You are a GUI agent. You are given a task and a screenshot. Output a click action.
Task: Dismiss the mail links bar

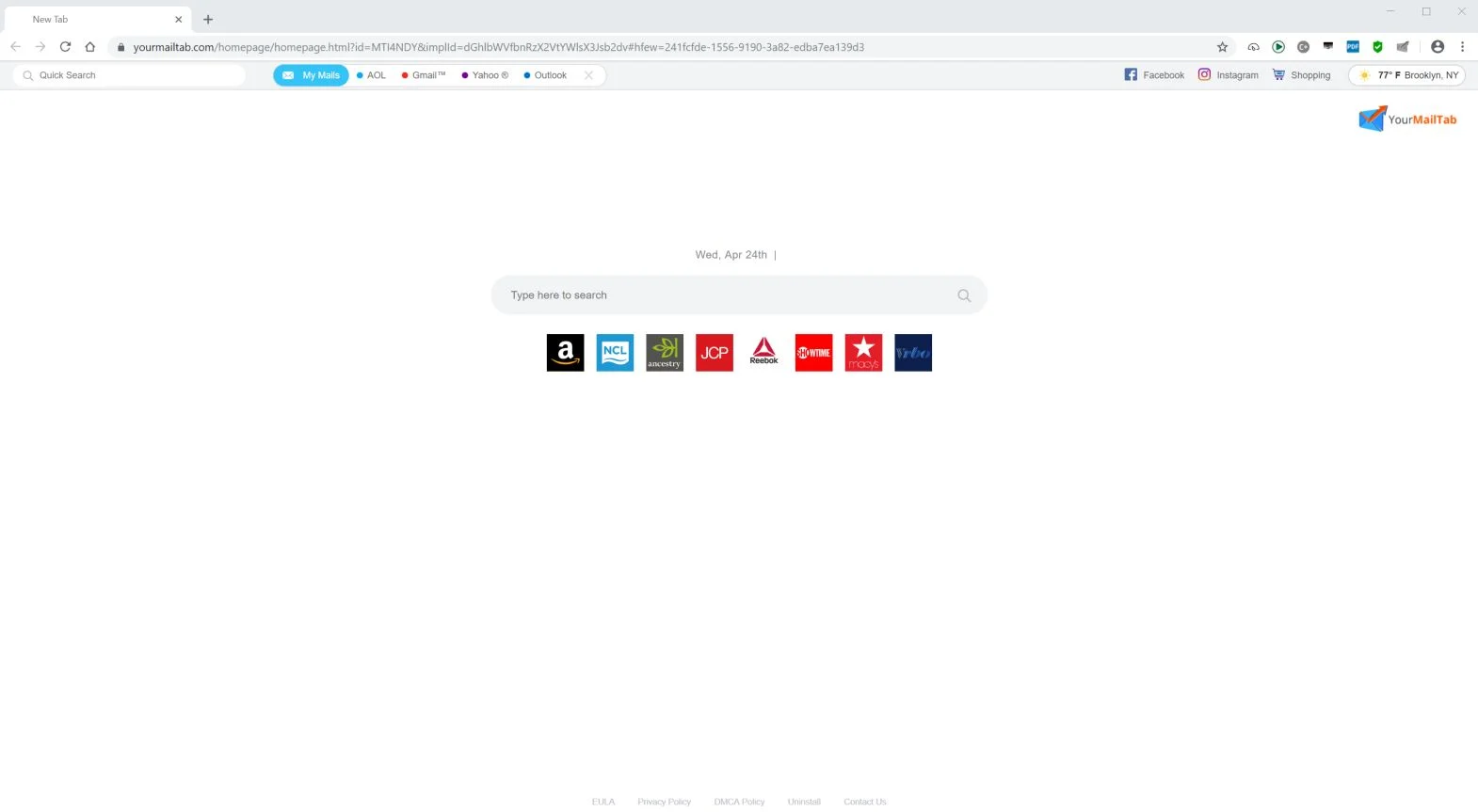[x=588, y=75]
